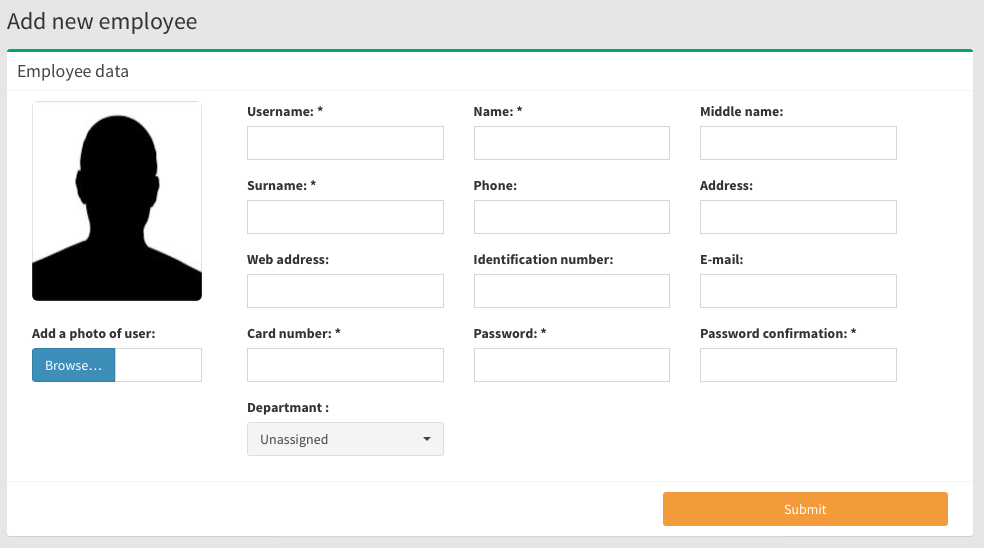Click the Add new employee page title
This screenshot has width=984, height=548.
tap(102, 21)
